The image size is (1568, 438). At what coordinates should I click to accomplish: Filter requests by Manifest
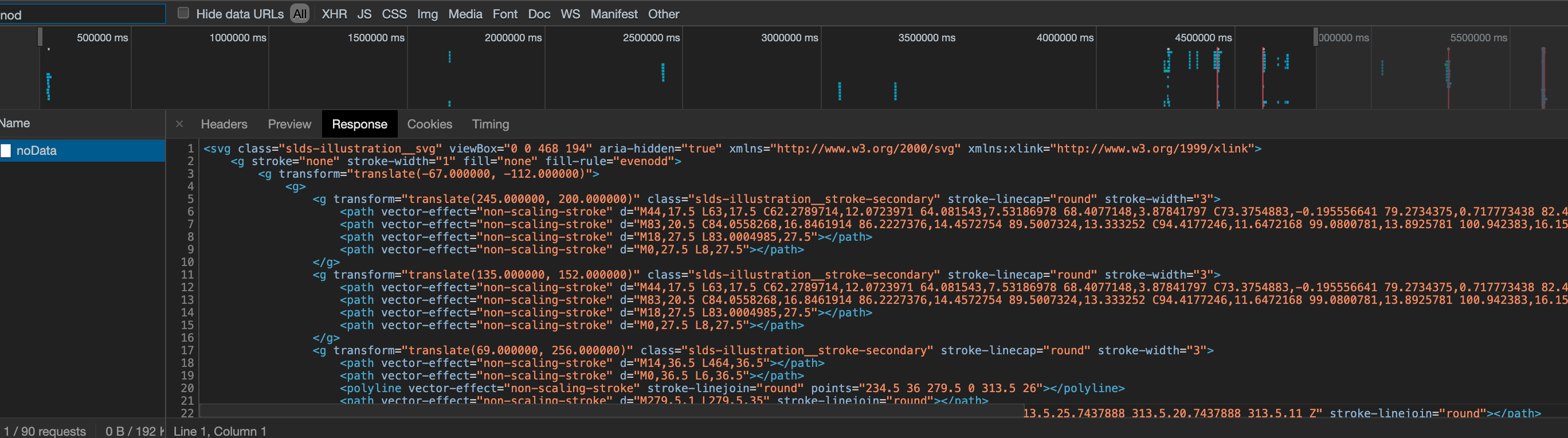click(x=614, y=13)
